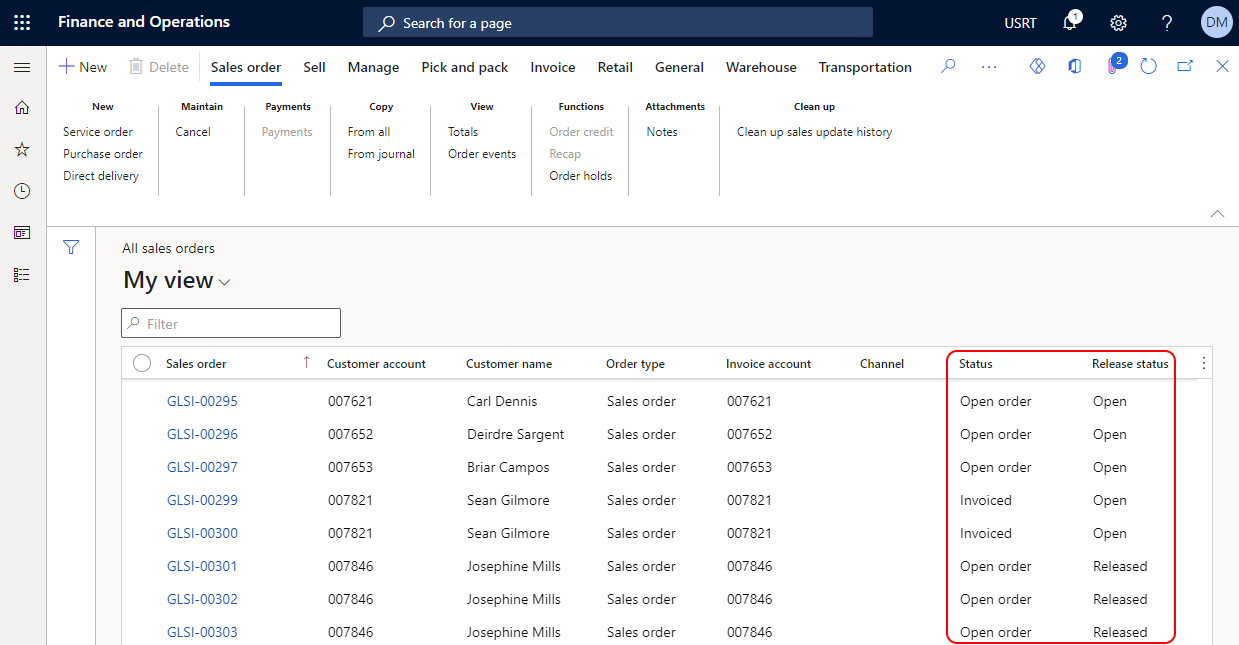The height and width of the screenshot is (645, 1239).
Task: Open the Modules list icon in sidebar
Action: tap(22, 274)
